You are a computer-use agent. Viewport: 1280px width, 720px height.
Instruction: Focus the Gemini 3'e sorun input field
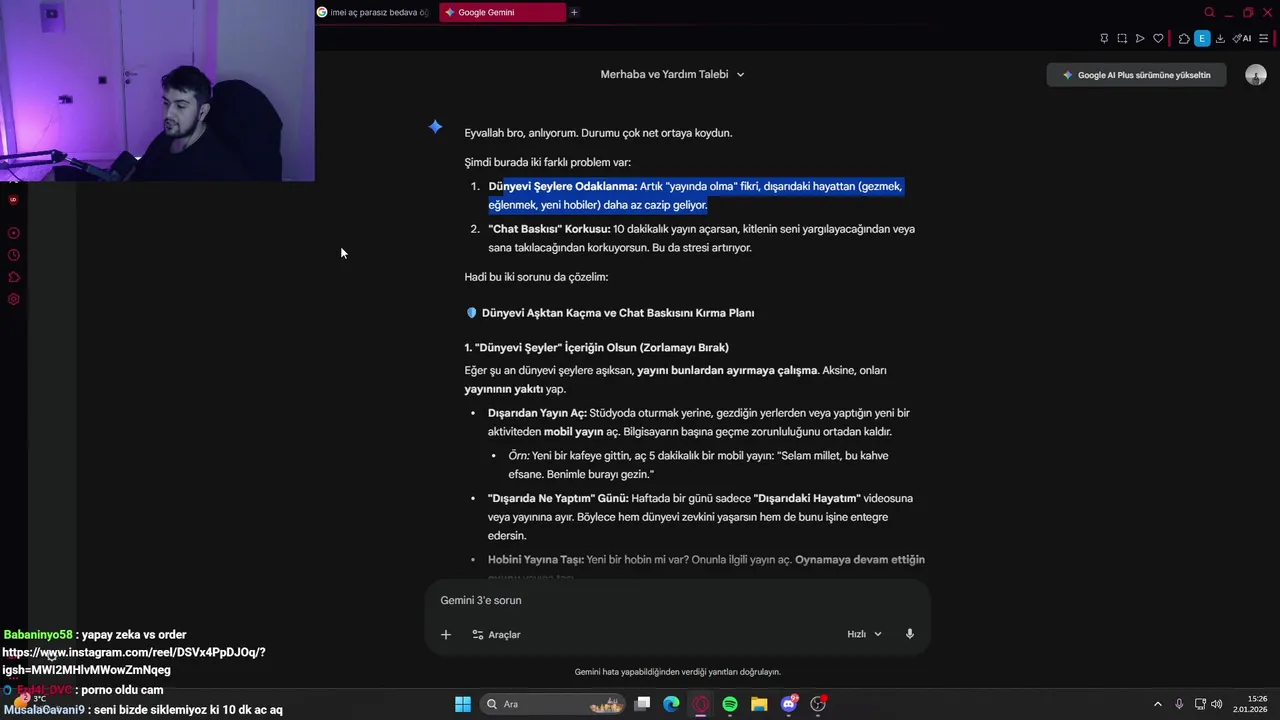[678, 600]
